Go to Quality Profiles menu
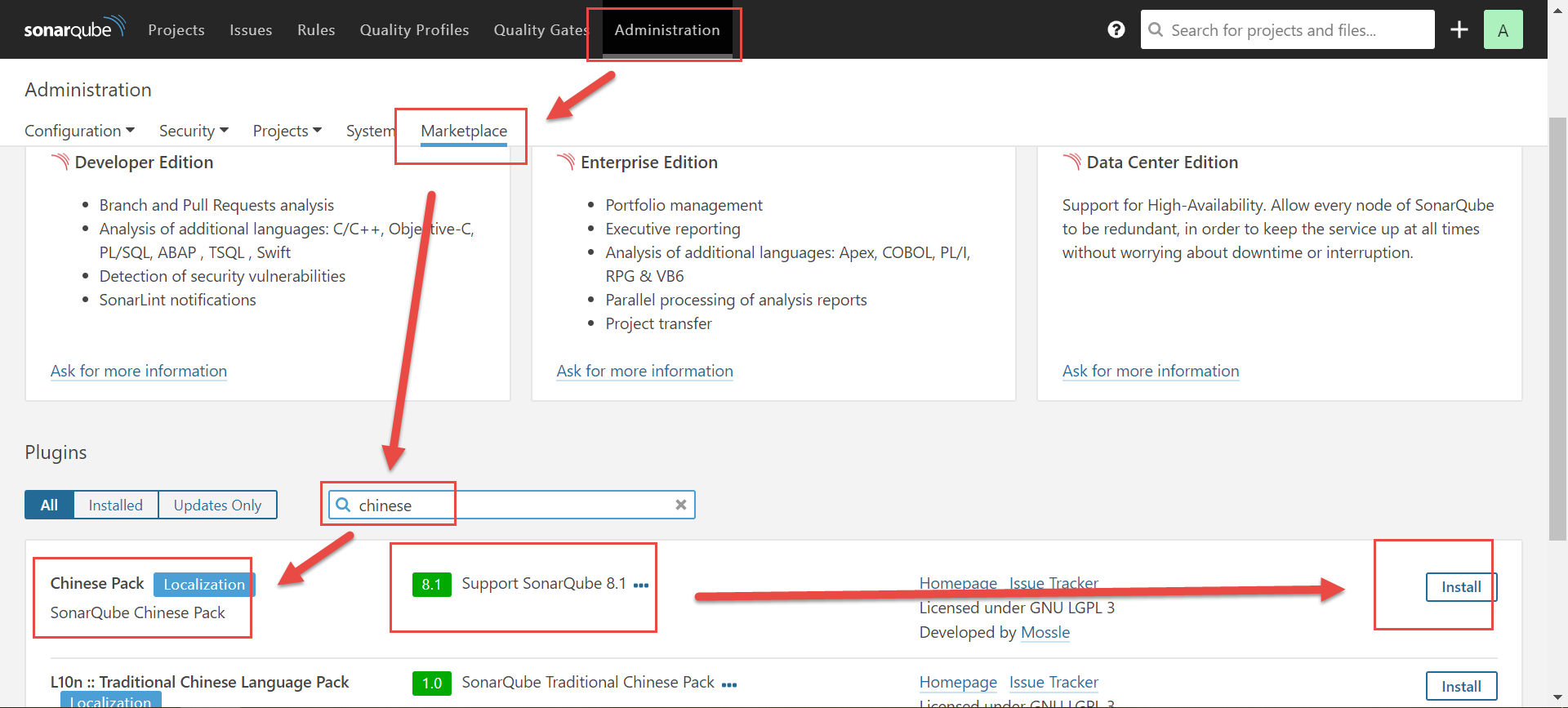Image resolution: width=1568 pixels, height=708 pixels. (414, 30)
